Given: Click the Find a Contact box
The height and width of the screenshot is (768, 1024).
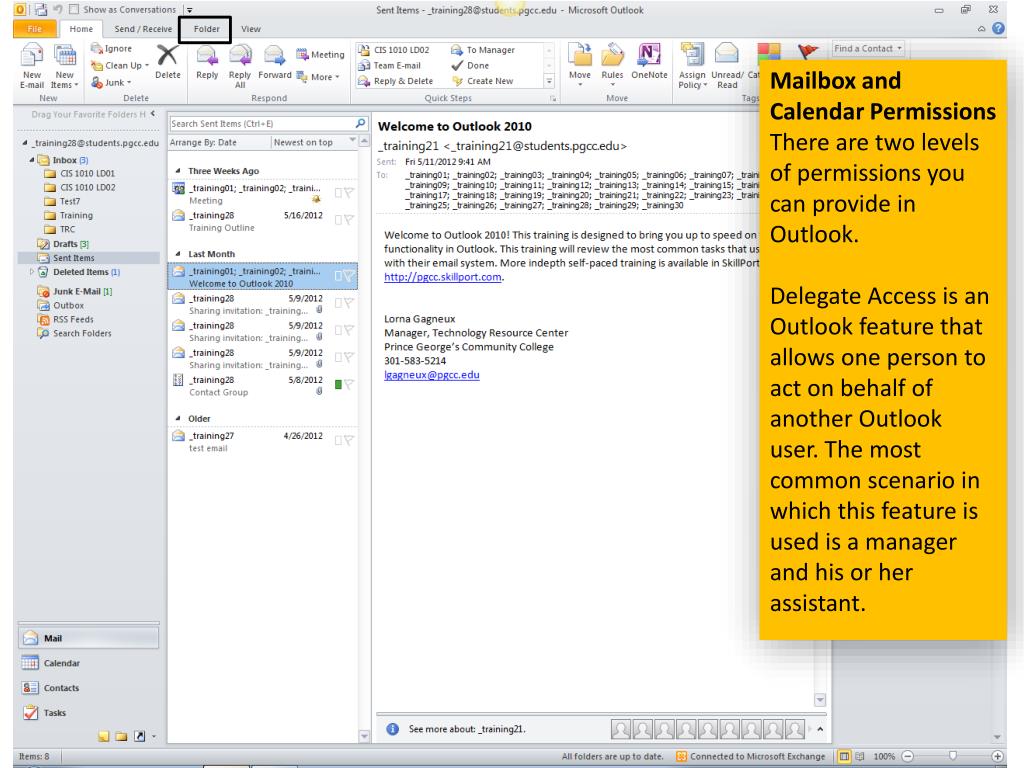Looking at the screenshot, I should (868, 48).
